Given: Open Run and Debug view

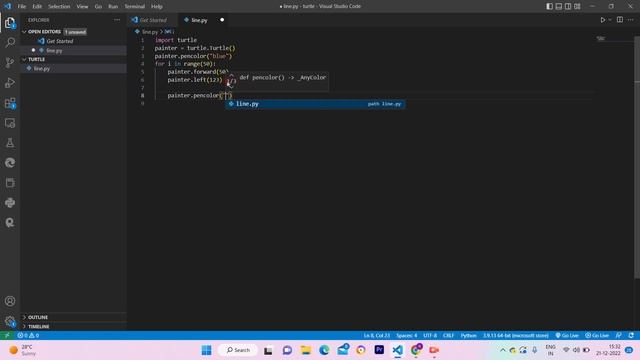Looking at the screenshot, I should pyautogui.click(x=10, y=83).
